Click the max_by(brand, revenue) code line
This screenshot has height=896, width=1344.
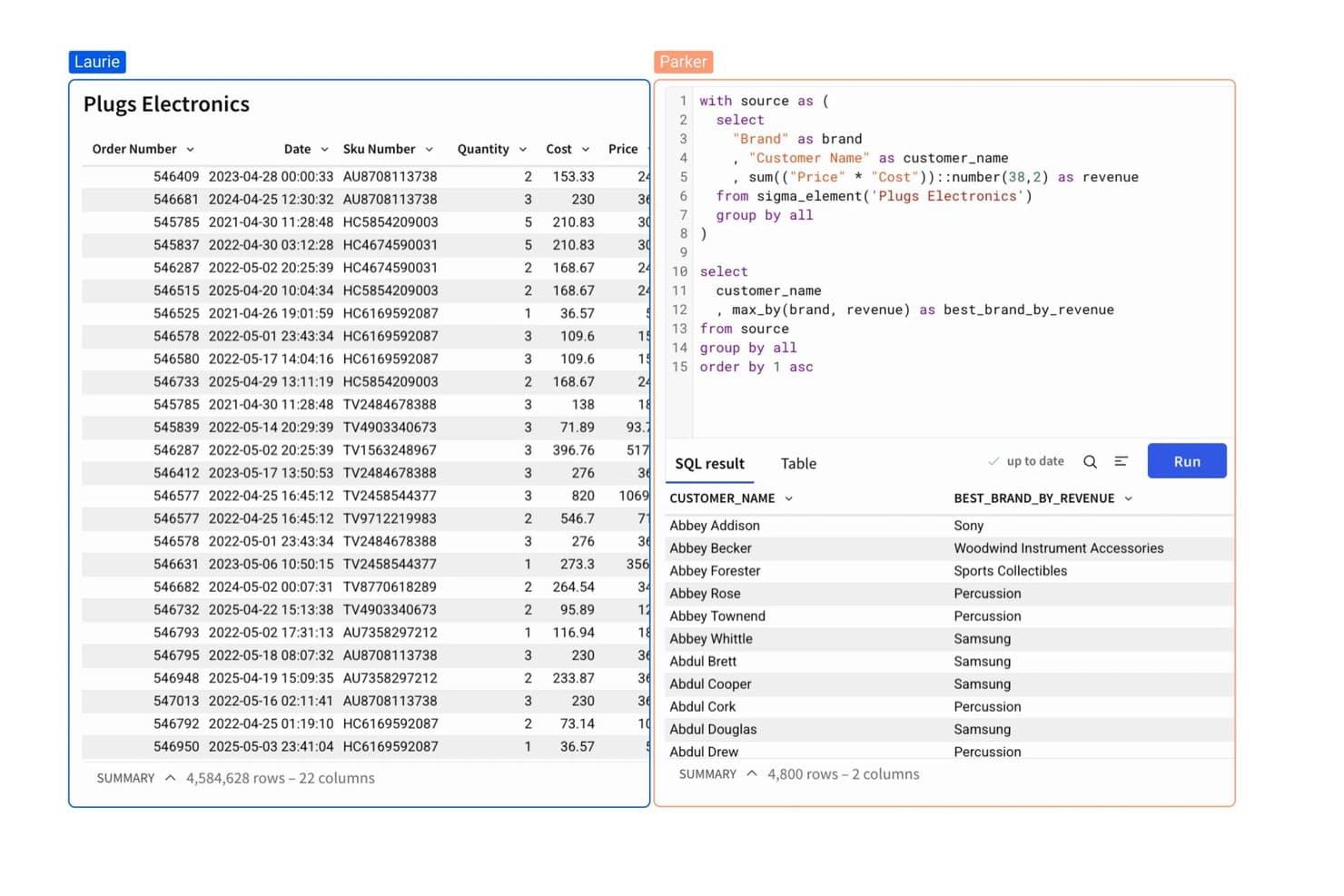pos(915,310)
